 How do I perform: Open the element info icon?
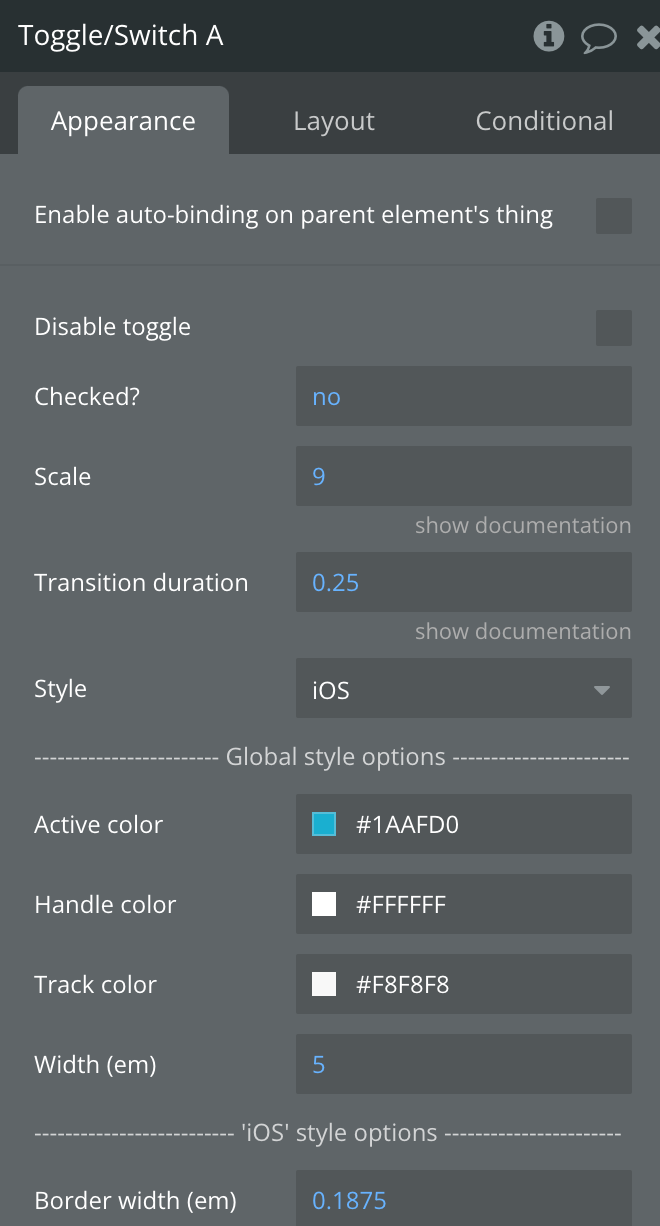548,36
